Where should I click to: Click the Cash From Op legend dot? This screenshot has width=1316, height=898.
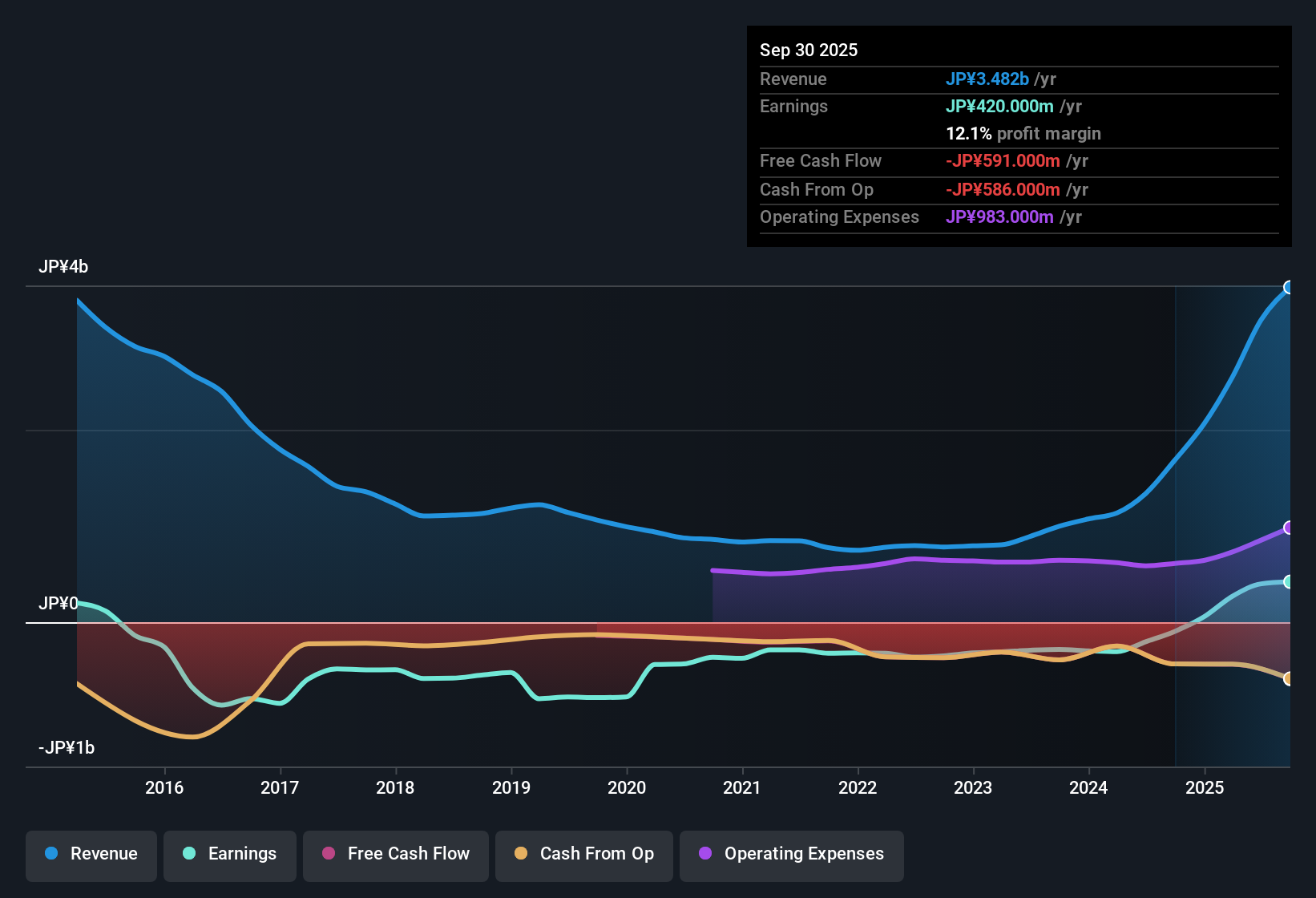point(521,854)
